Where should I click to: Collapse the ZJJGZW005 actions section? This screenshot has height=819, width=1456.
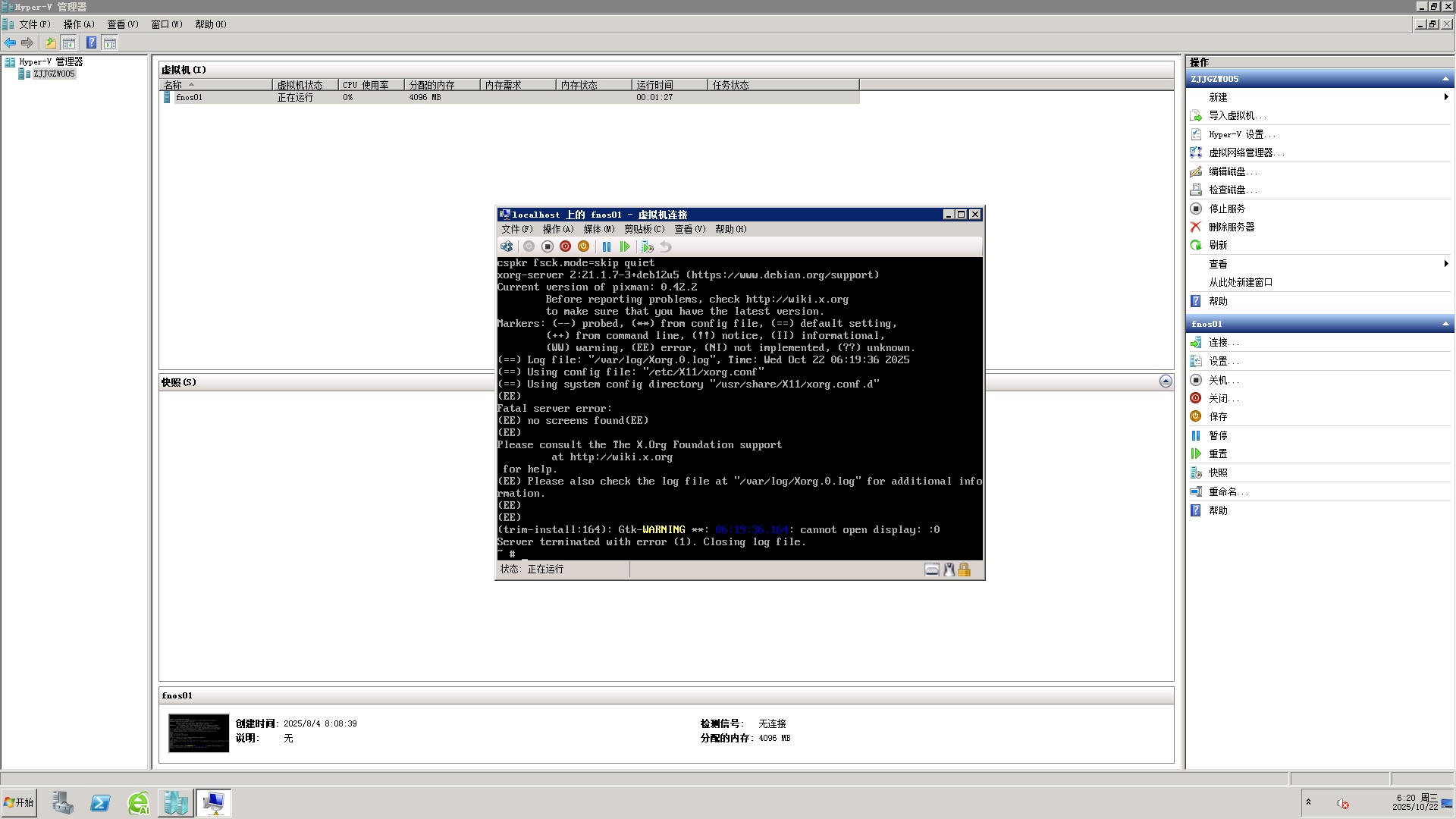click(1445, 79)
